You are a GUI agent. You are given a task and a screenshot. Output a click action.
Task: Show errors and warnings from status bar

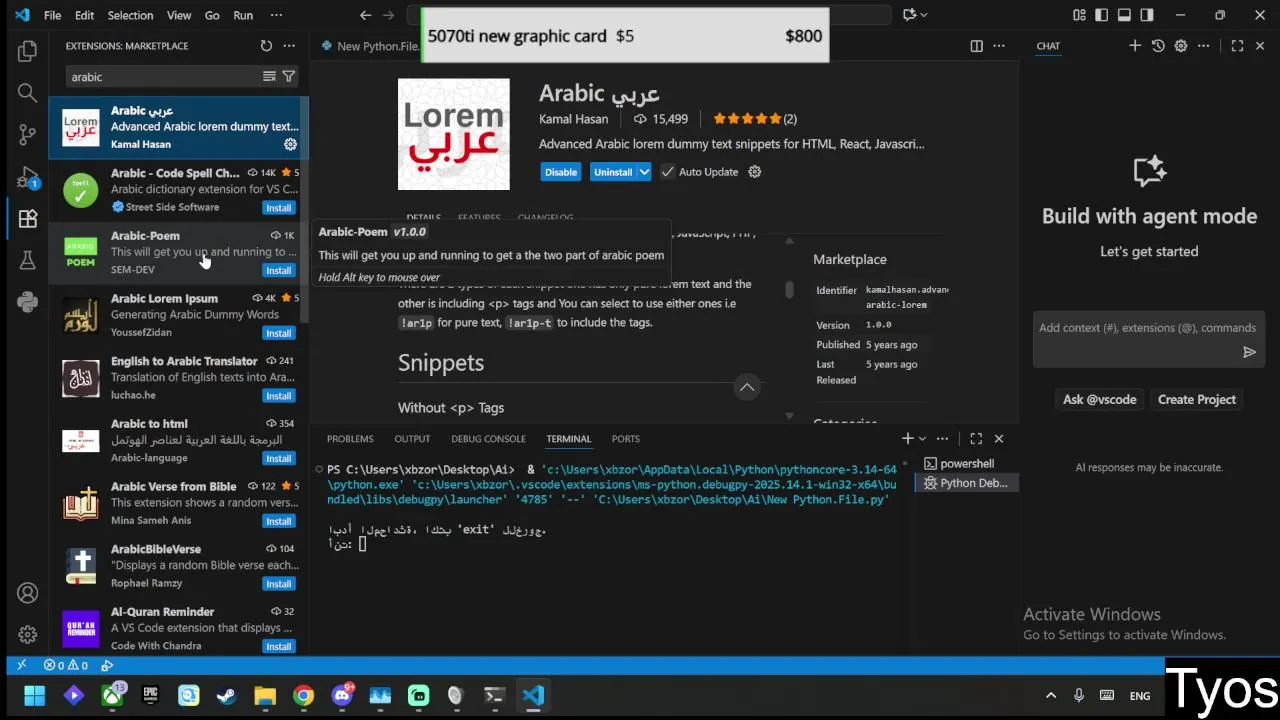pyautogui.click(x=66, y=665)
